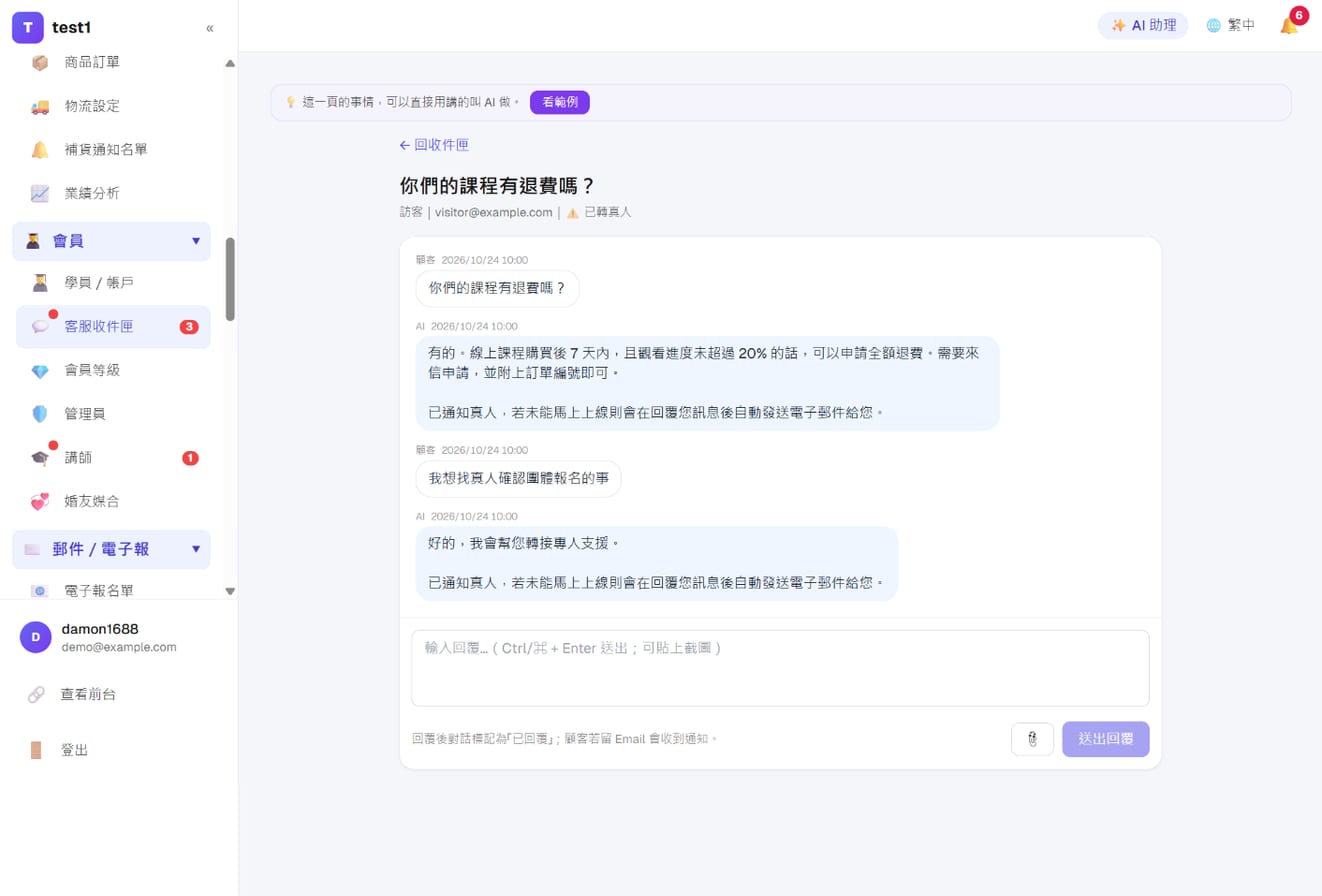This screenshot has width=1322, height=896.
Task: Click the reply text input box
Action: [780, 668]
